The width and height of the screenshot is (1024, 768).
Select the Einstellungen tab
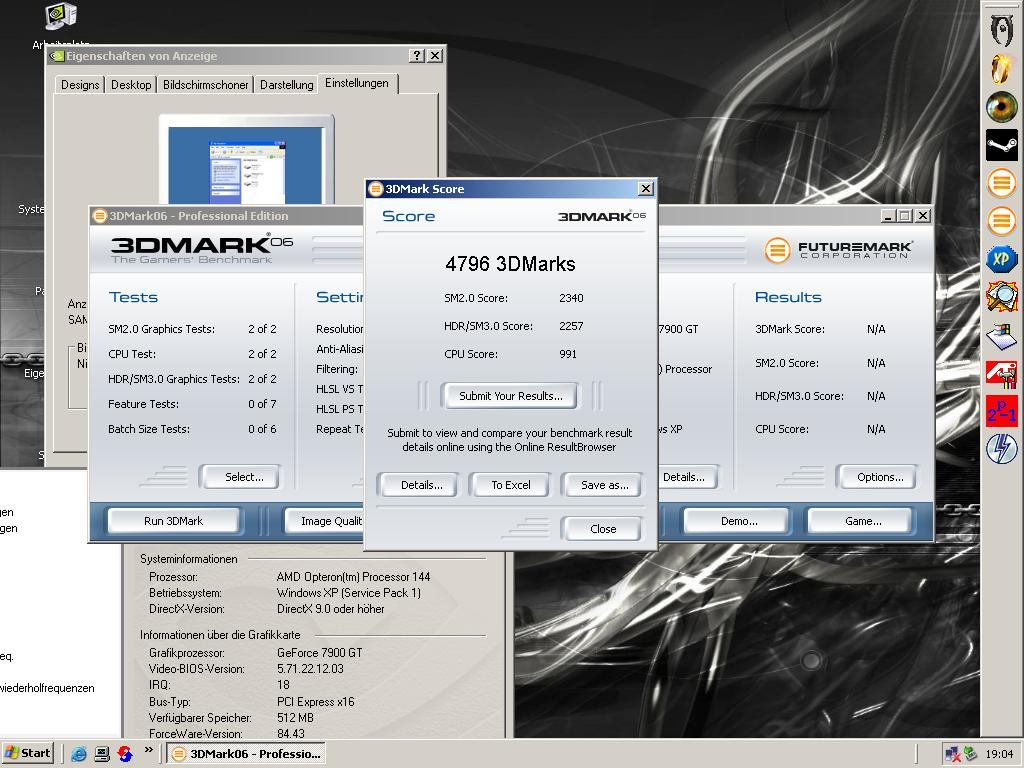pyautogui.click(x=357, y=83)
